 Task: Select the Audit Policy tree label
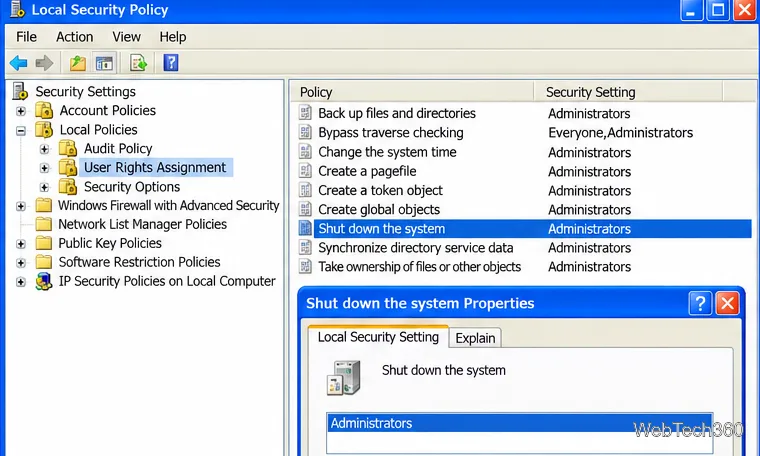(118, 148)
